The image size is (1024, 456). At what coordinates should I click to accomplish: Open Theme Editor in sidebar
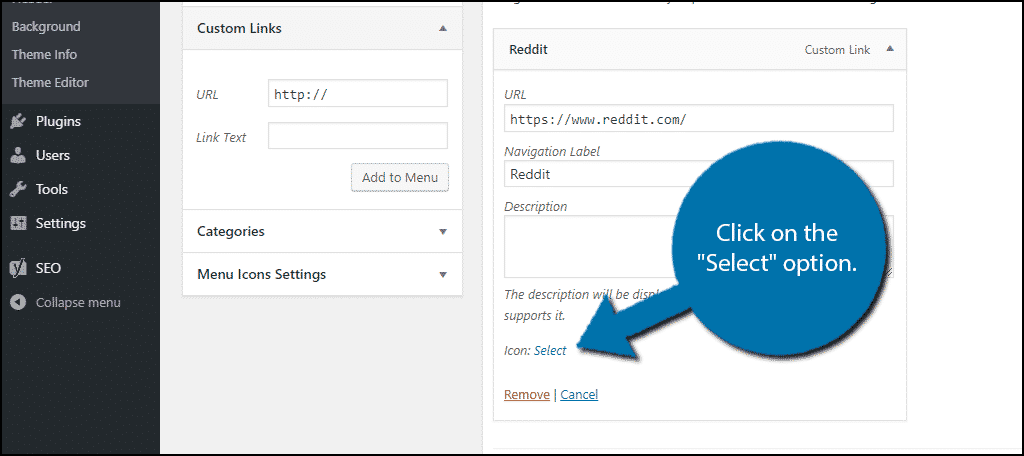[50, 82]
